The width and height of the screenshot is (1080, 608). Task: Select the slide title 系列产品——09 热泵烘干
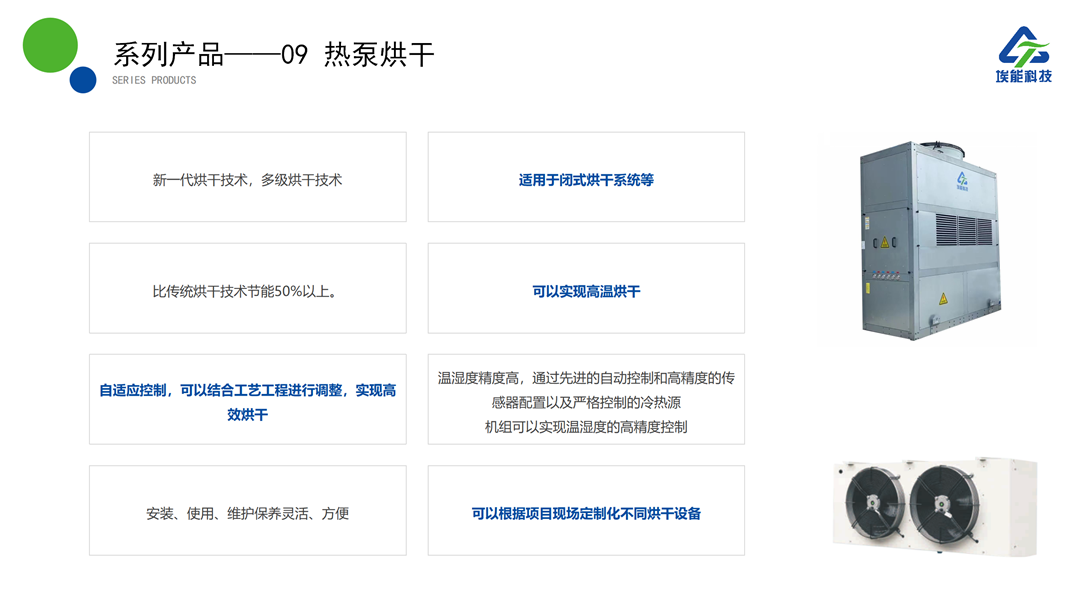[x=274, y=54]
